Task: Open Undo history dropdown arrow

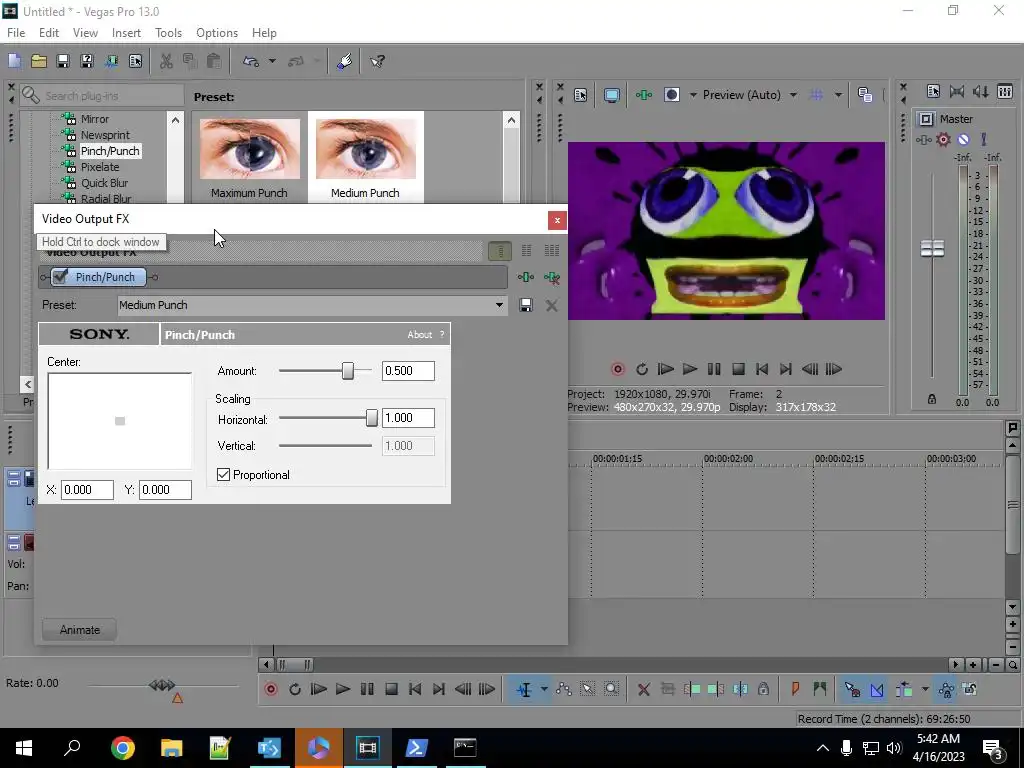Action: (x=272, y=61)
